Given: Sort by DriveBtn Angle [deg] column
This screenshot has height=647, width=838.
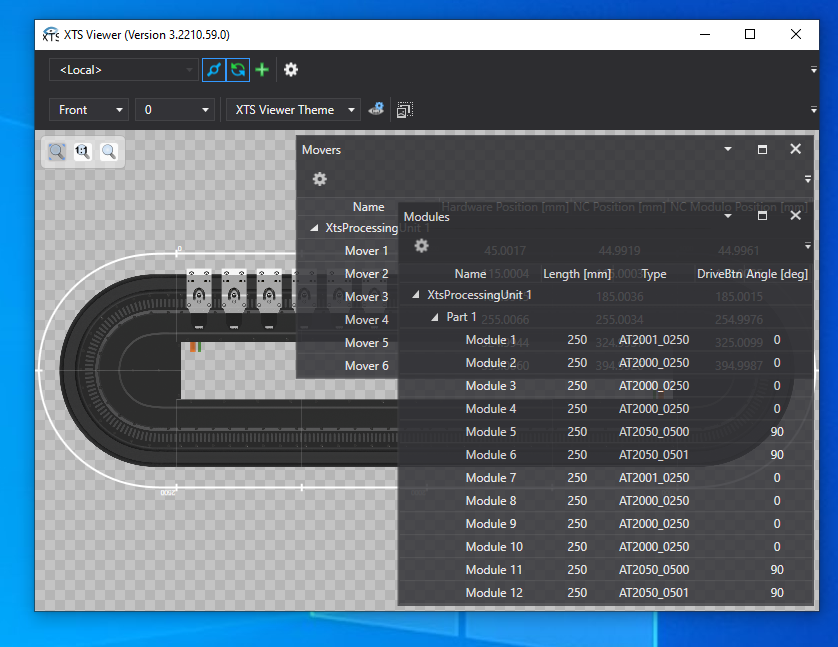Looking at the screenshot, I should [752, 274].
